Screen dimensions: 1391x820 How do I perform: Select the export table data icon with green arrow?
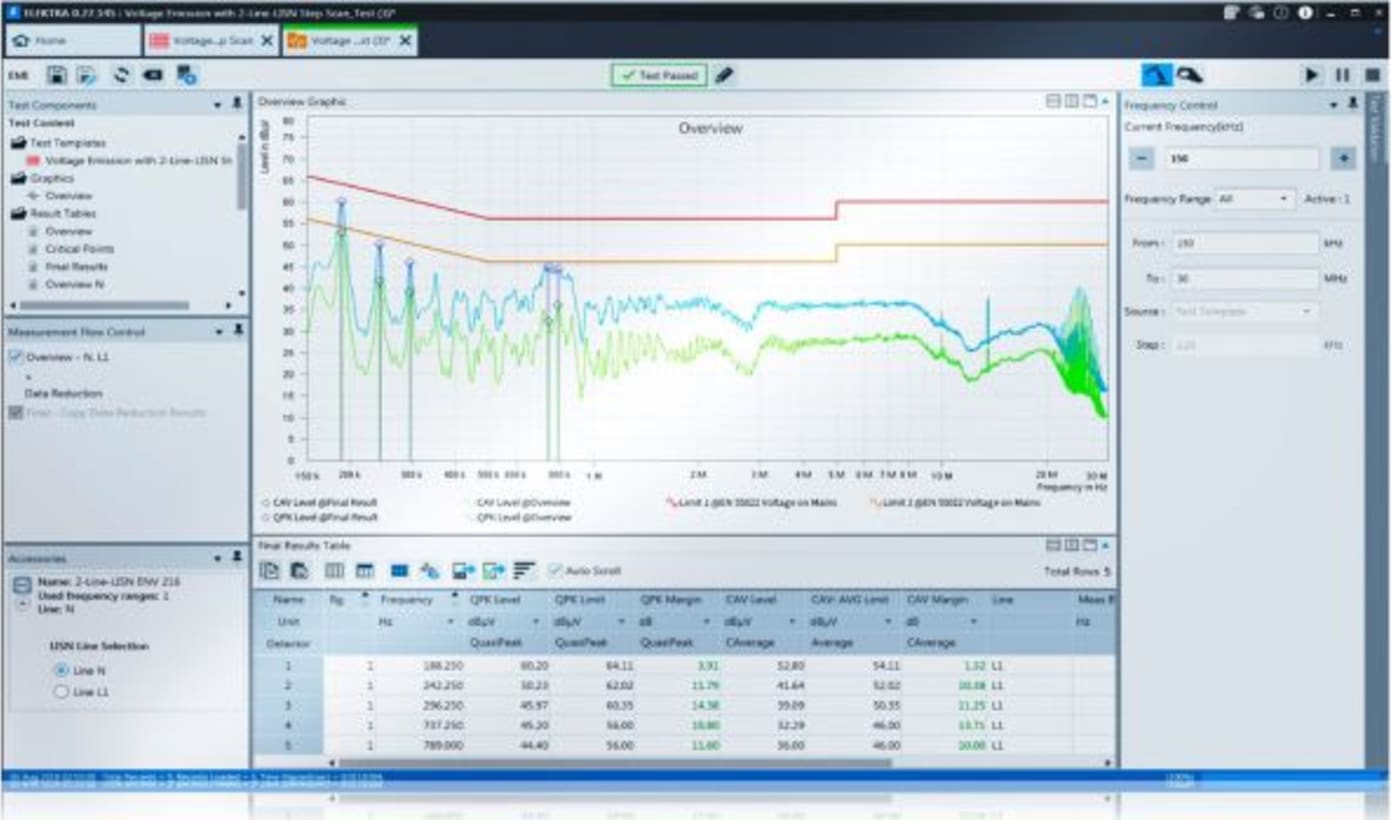tap(493, 570)
